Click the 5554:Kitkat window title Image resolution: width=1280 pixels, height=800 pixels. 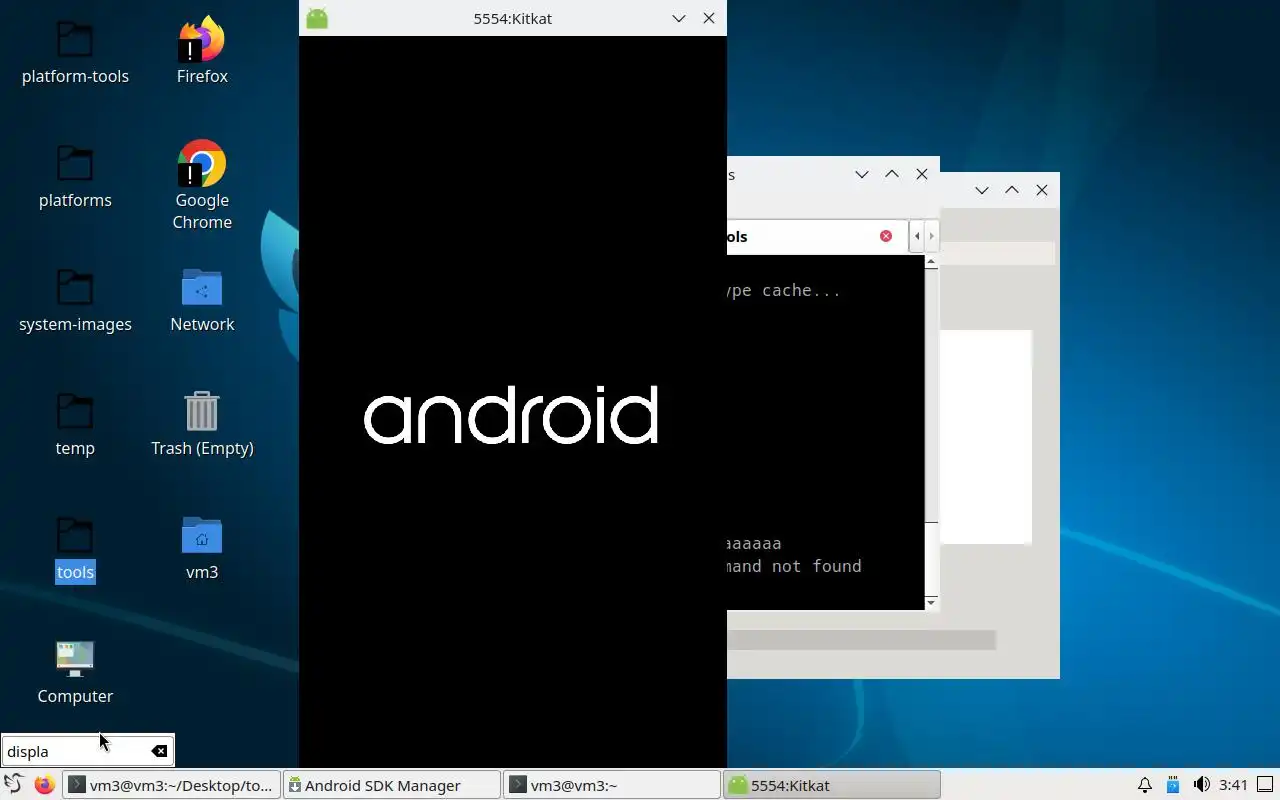point(512,18)
